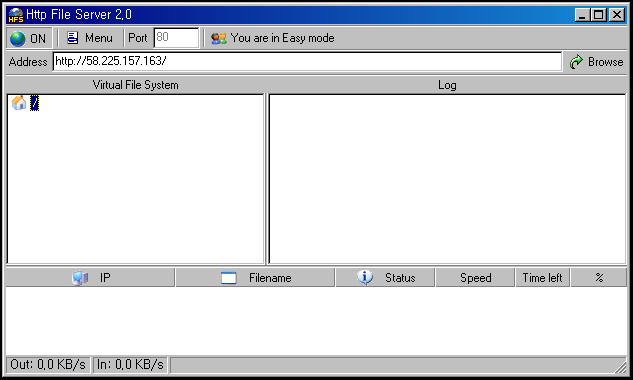This screenshot has height=380, width=633.
Task: Click 'Out: 0,0 KB/s' status text
Action: [x=48, y=365]
